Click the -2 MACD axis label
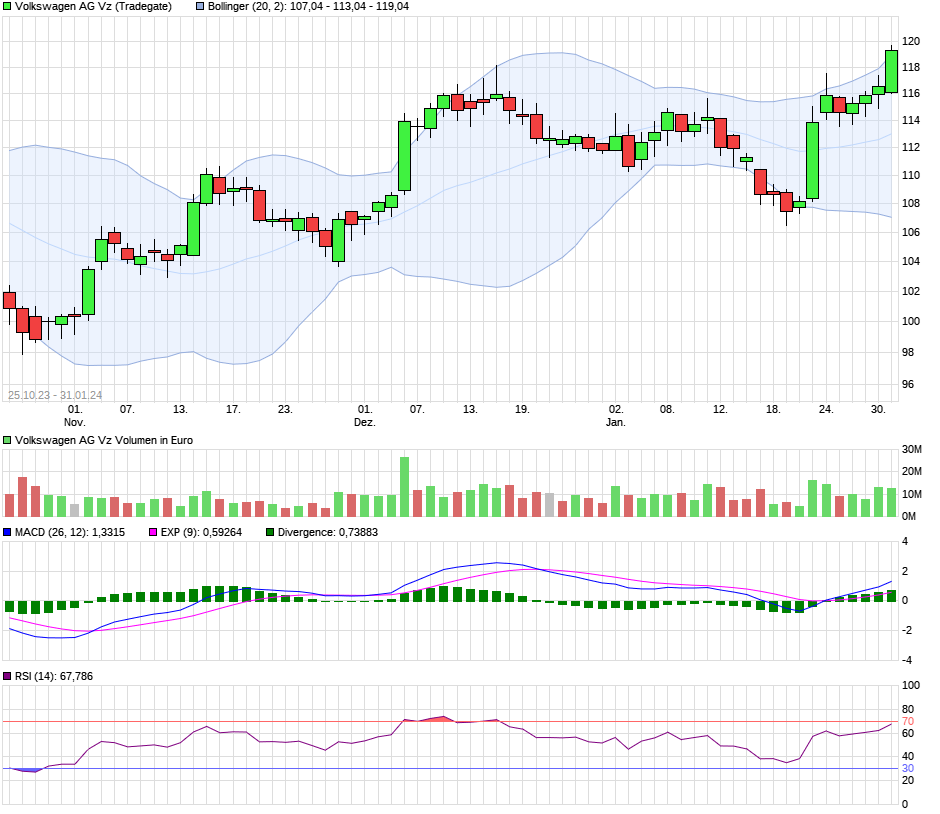 click(906, 630)
